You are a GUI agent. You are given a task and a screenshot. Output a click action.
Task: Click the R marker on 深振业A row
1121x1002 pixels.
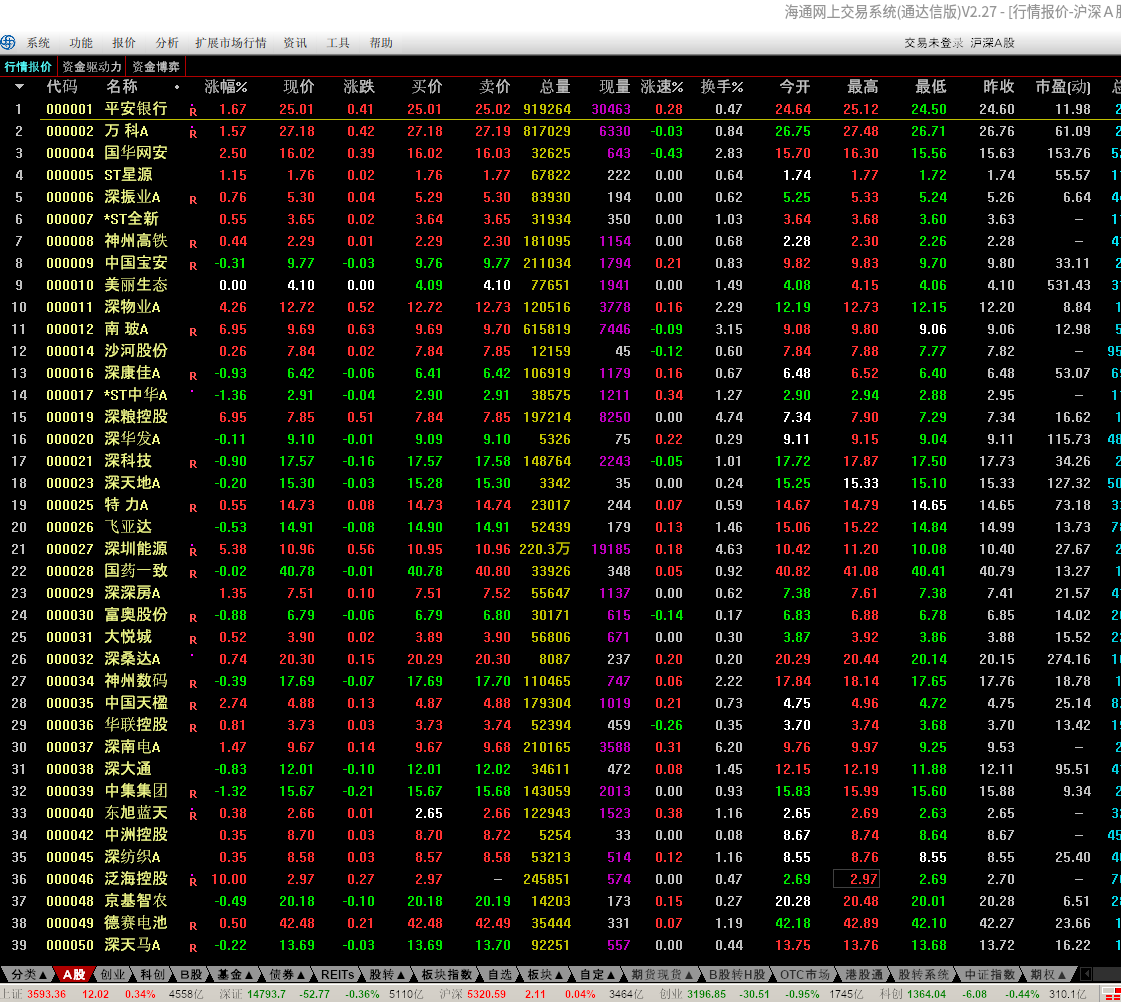tap(193, 200)
